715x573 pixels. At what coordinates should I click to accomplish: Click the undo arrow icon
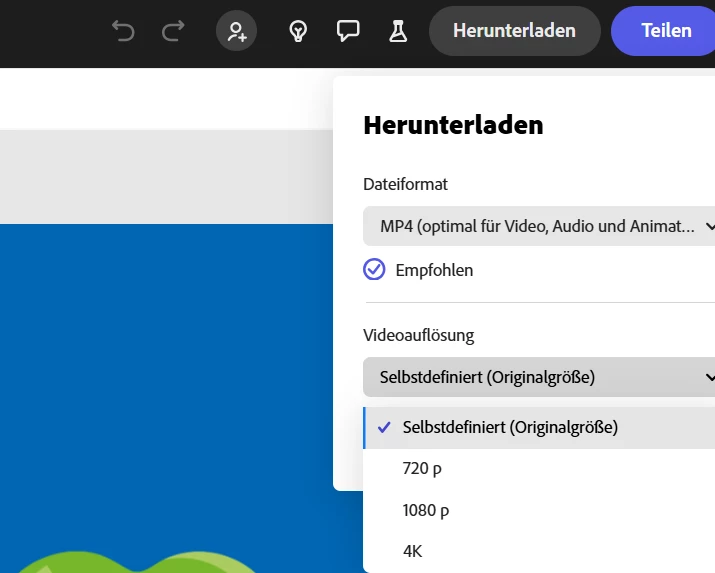point(124,31)
